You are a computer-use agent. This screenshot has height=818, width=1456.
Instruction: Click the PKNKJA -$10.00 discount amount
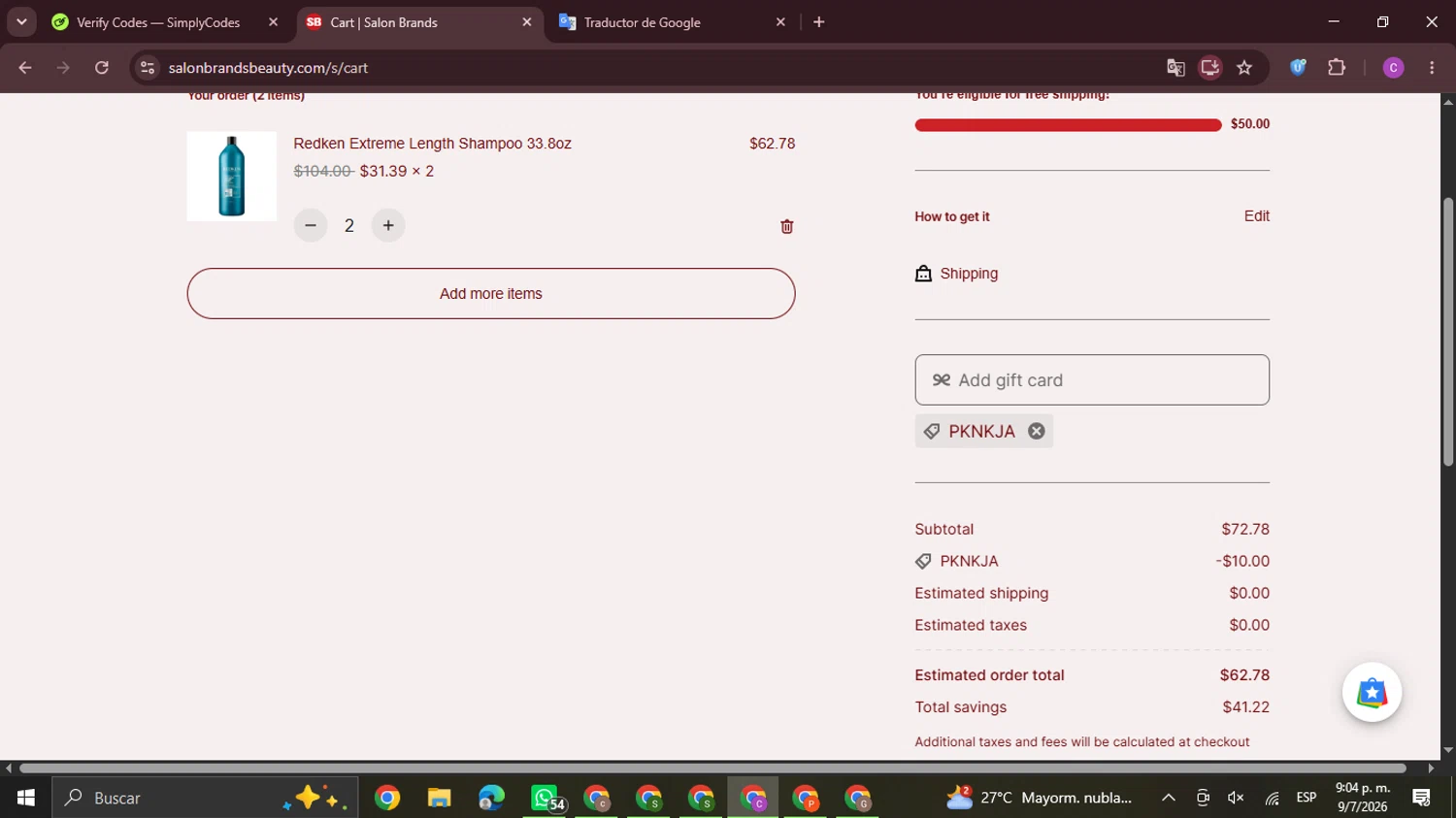(1242, 562)
